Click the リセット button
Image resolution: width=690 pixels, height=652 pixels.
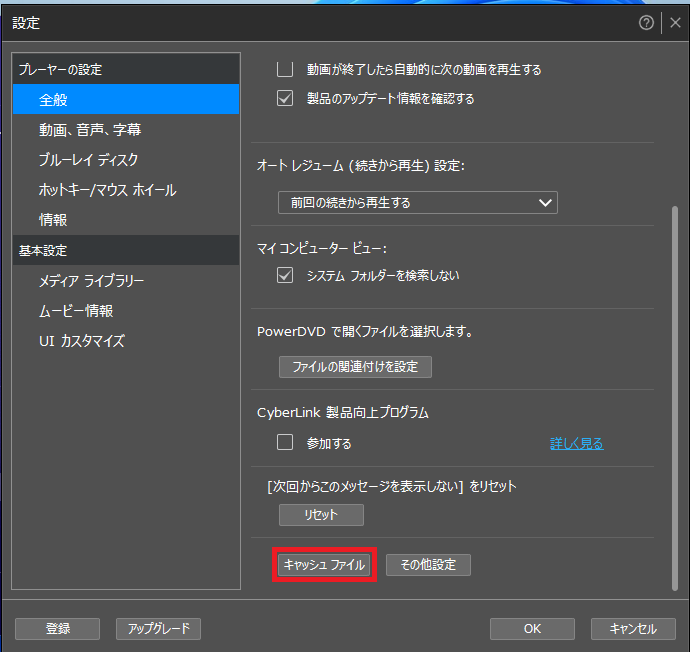[321, 514]
